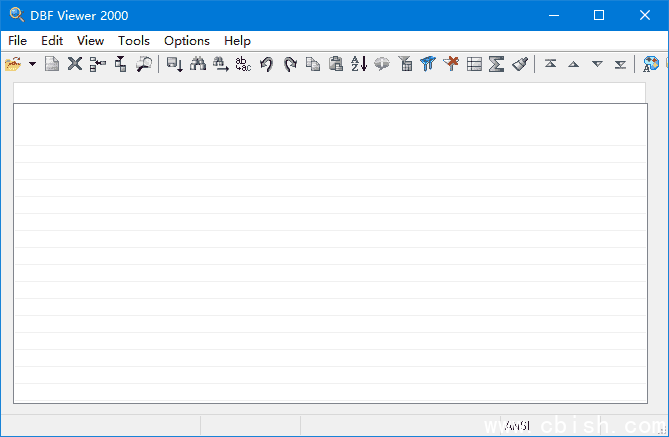
Task: Go to next record down arrow
Action: coord(597,64)
